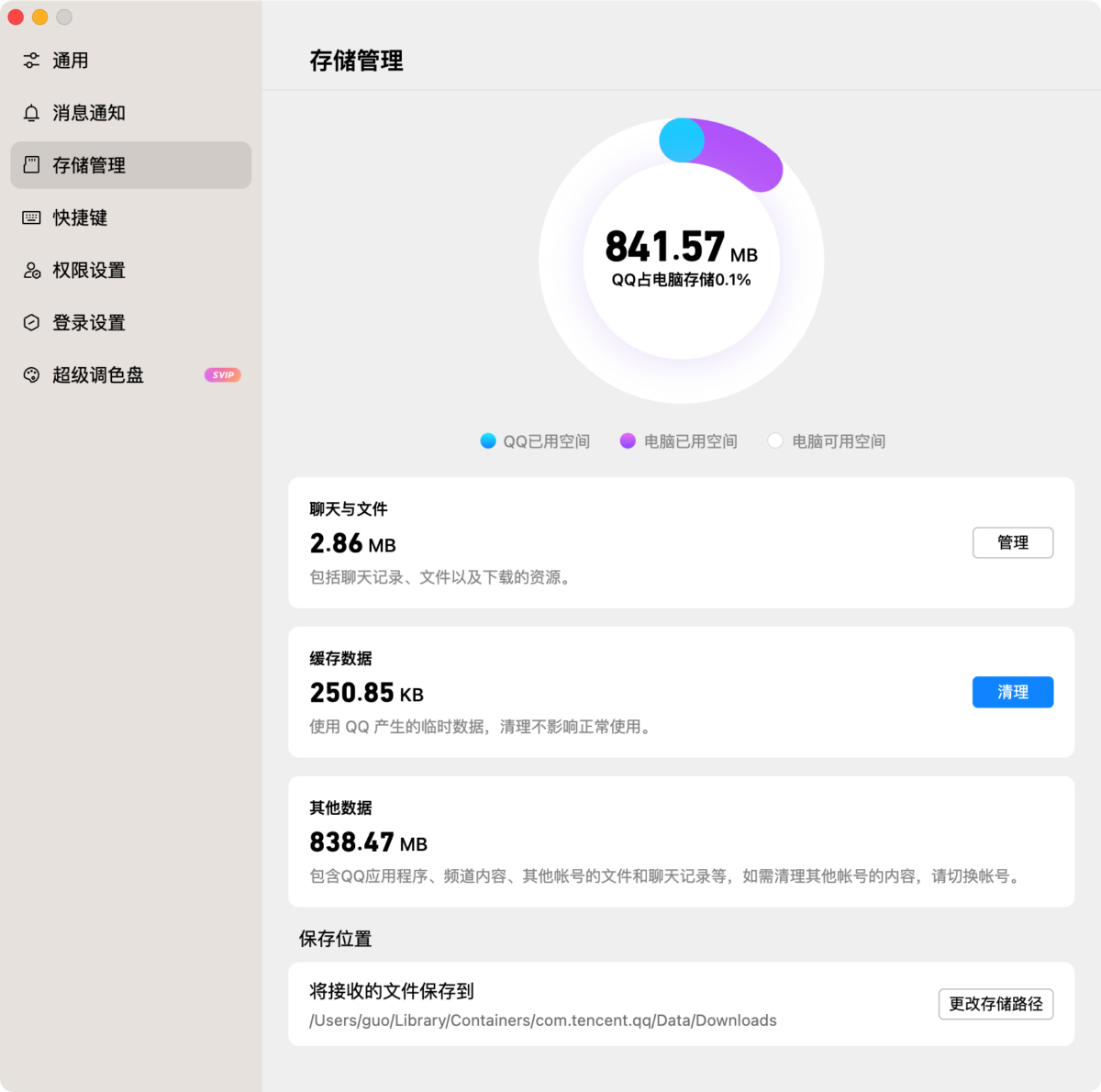Click the 存储管理 page title

pos(356,61)
